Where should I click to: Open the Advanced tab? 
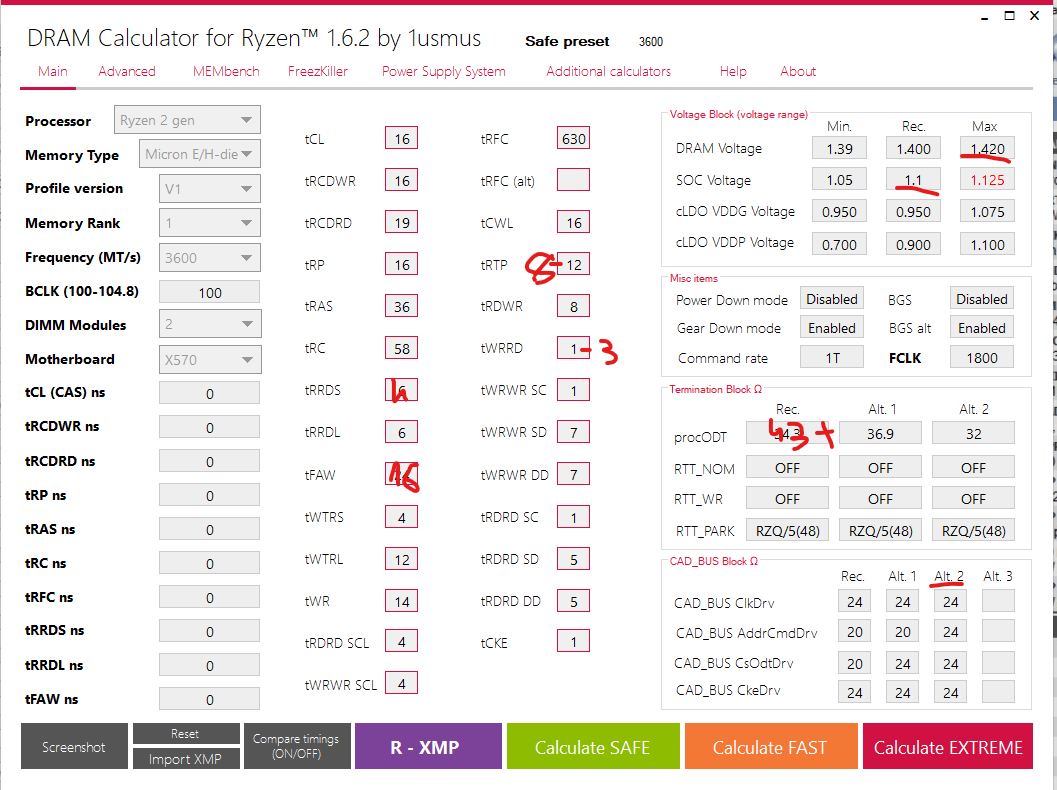127,71
